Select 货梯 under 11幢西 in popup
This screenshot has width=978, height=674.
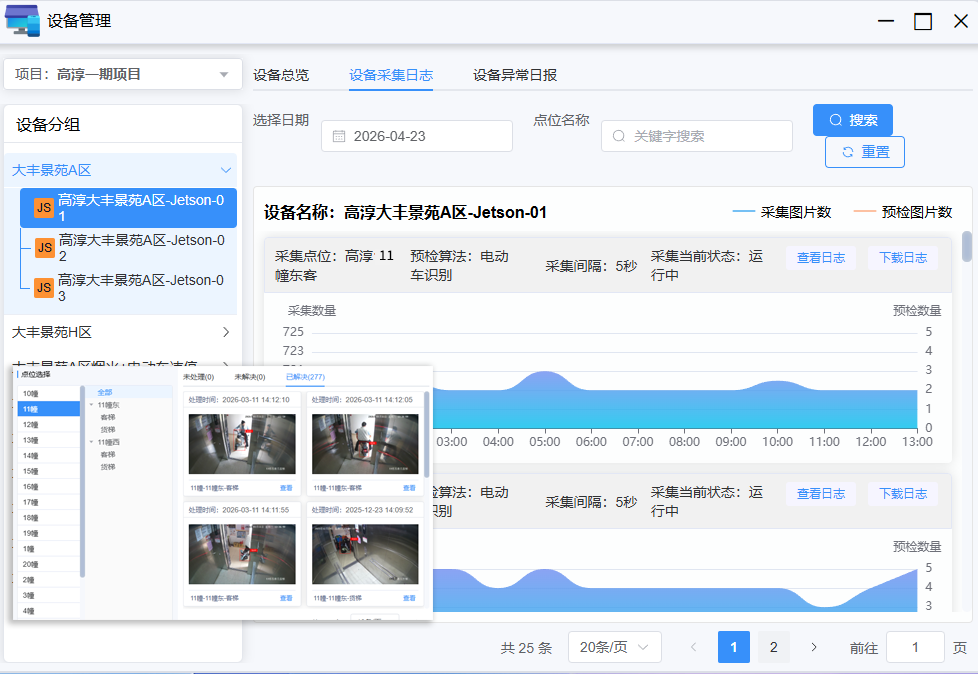click(x=108, y=467)
